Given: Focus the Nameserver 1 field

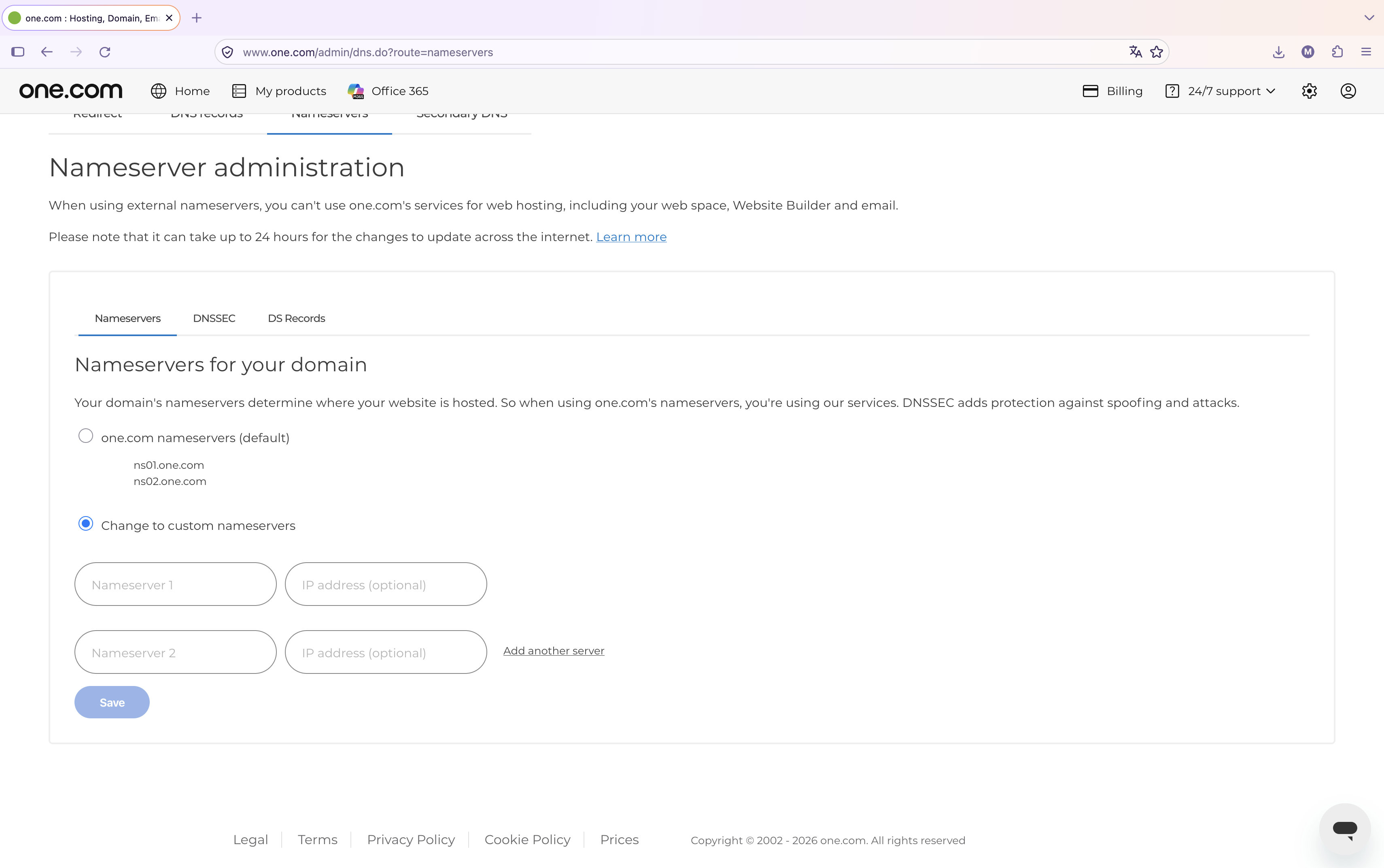Looking at the screenshot, I should [175, 584].
